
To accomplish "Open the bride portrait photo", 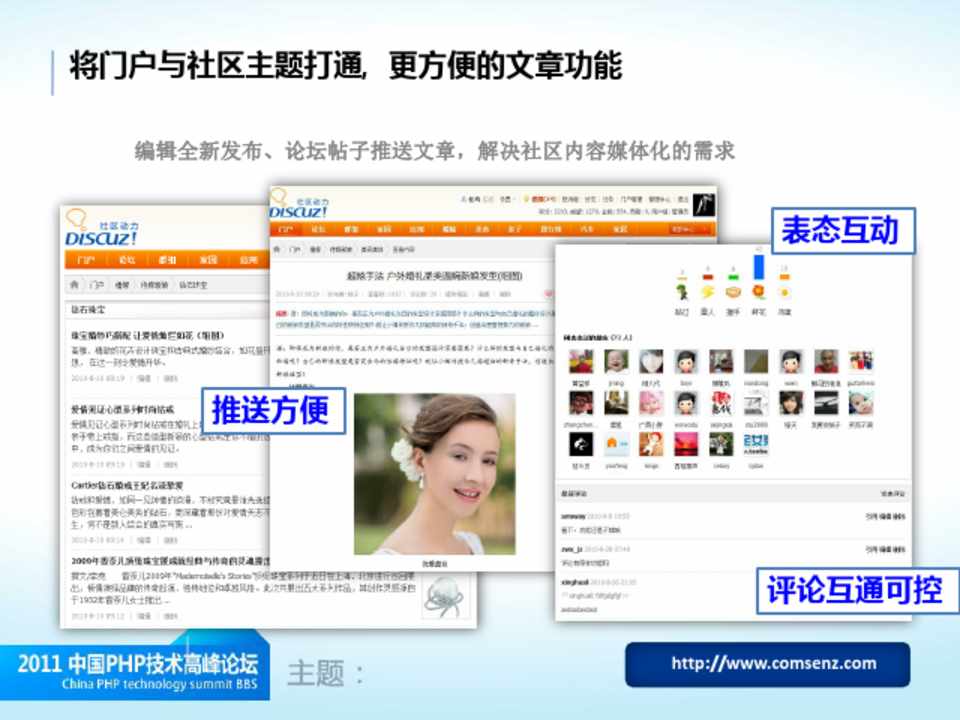I will (435, 473).
